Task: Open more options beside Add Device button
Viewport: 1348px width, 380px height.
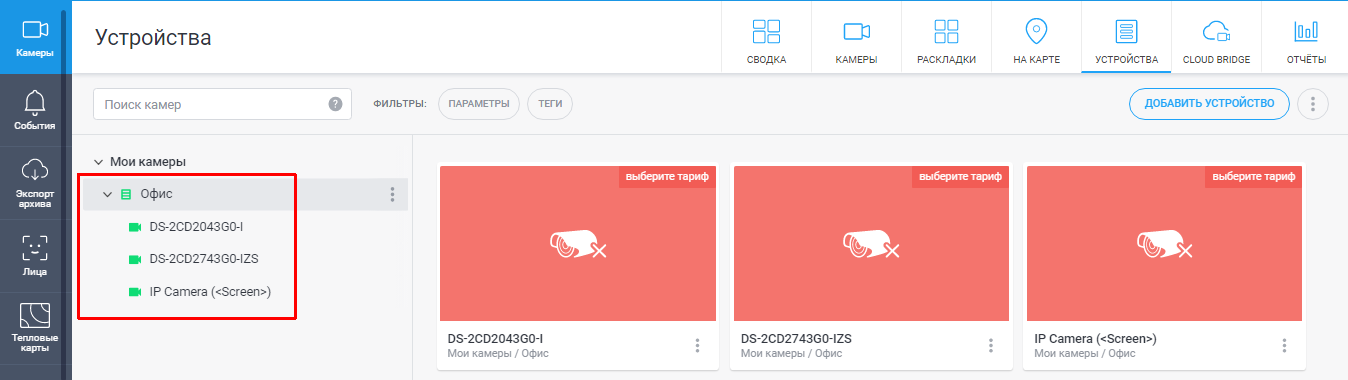Action: (1312, 104)
